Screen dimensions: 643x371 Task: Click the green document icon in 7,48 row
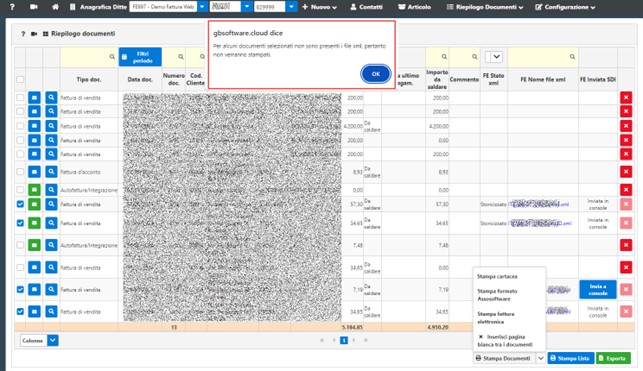pos(34,245)
